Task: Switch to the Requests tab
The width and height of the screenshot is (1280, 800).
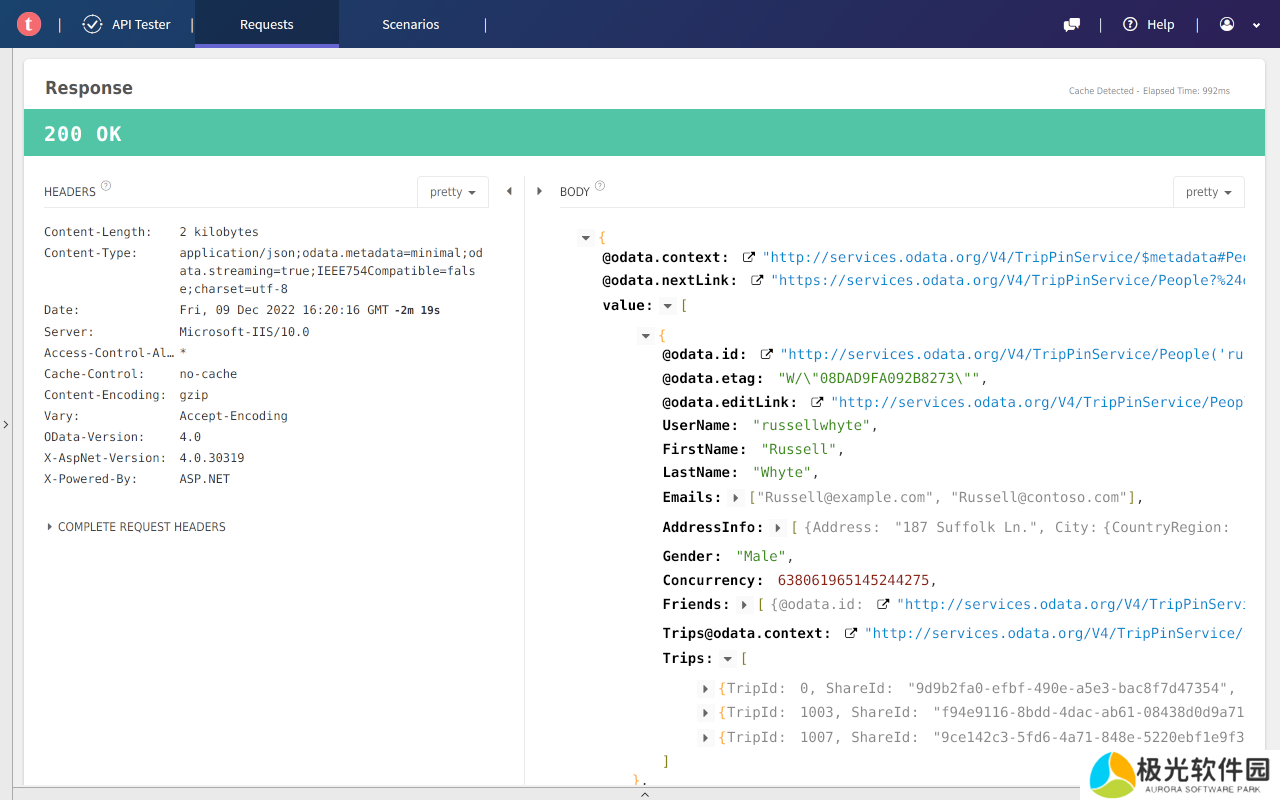Action: tap(266, 24)
